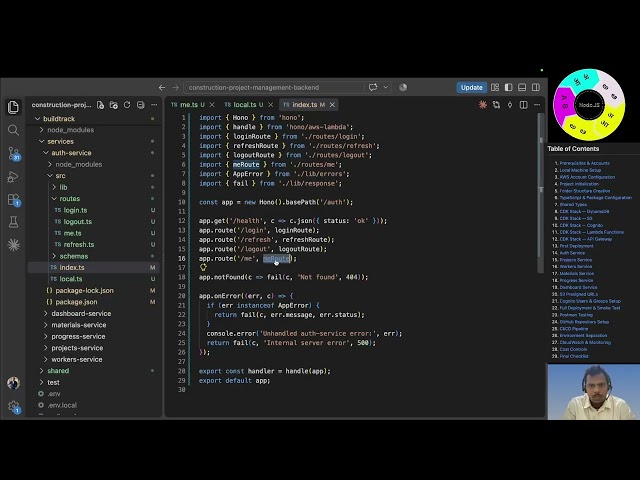Toggle primary side bar visibility

pyautogui.click(x=509, y=87)
